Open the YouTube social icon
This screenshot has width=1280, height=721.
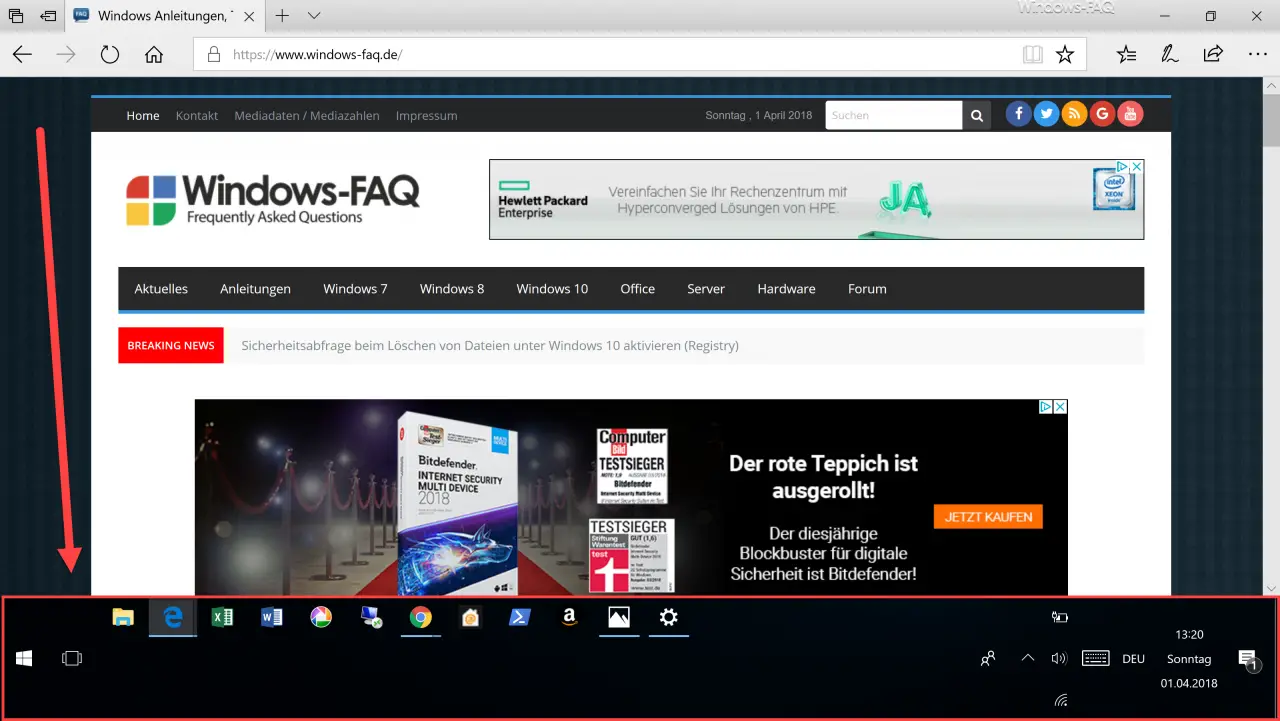point(1130,114)
